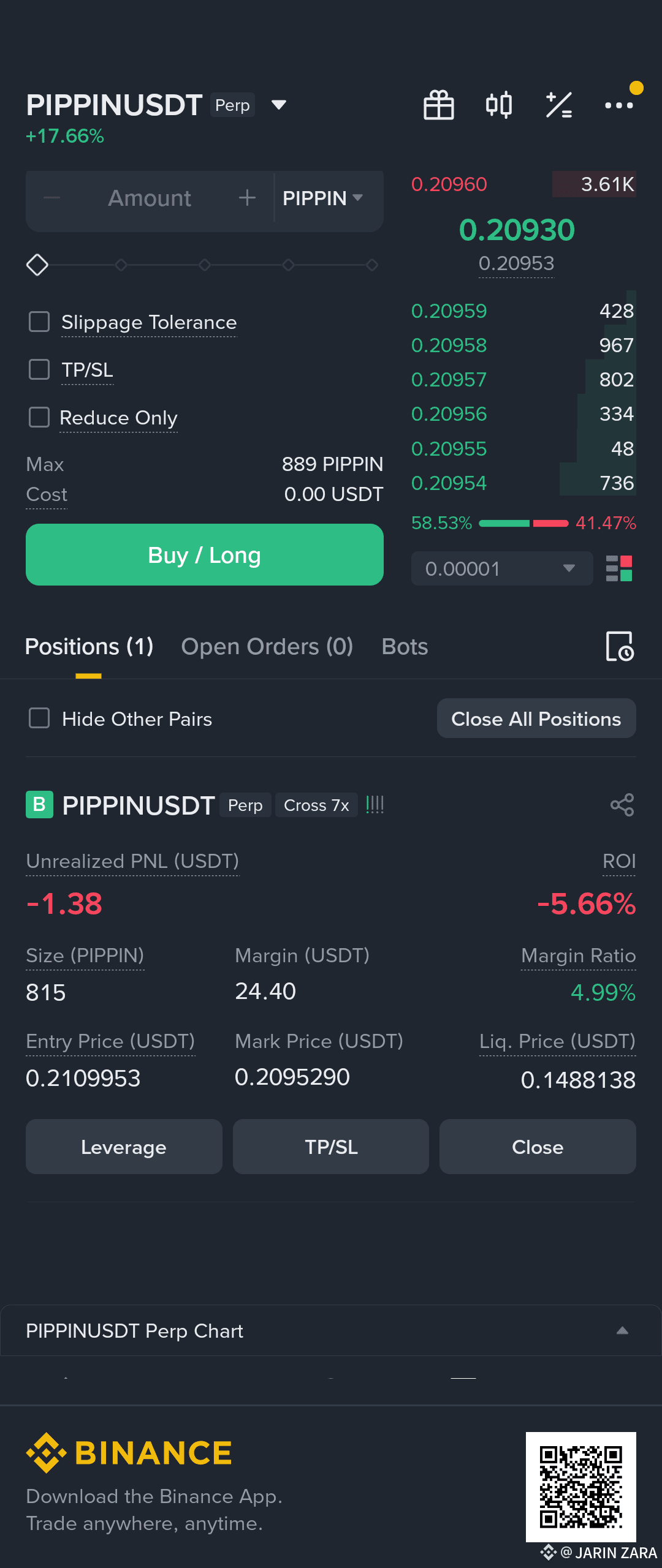Click the plus icon in Amount field
The image size is (662, 1568).
247,198
